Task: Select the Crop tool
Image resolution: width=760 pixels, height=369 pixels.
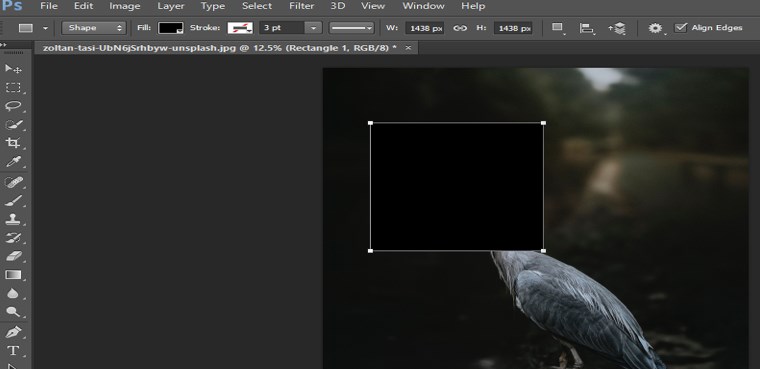Action: point(13,143)
